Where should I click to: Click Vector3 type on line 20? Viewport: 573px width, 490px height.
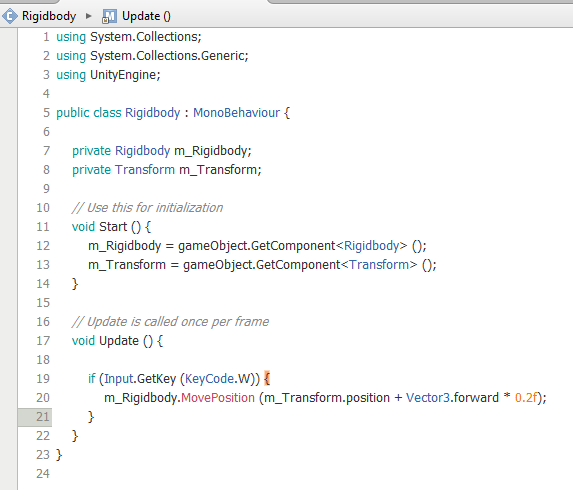[428, 398]
